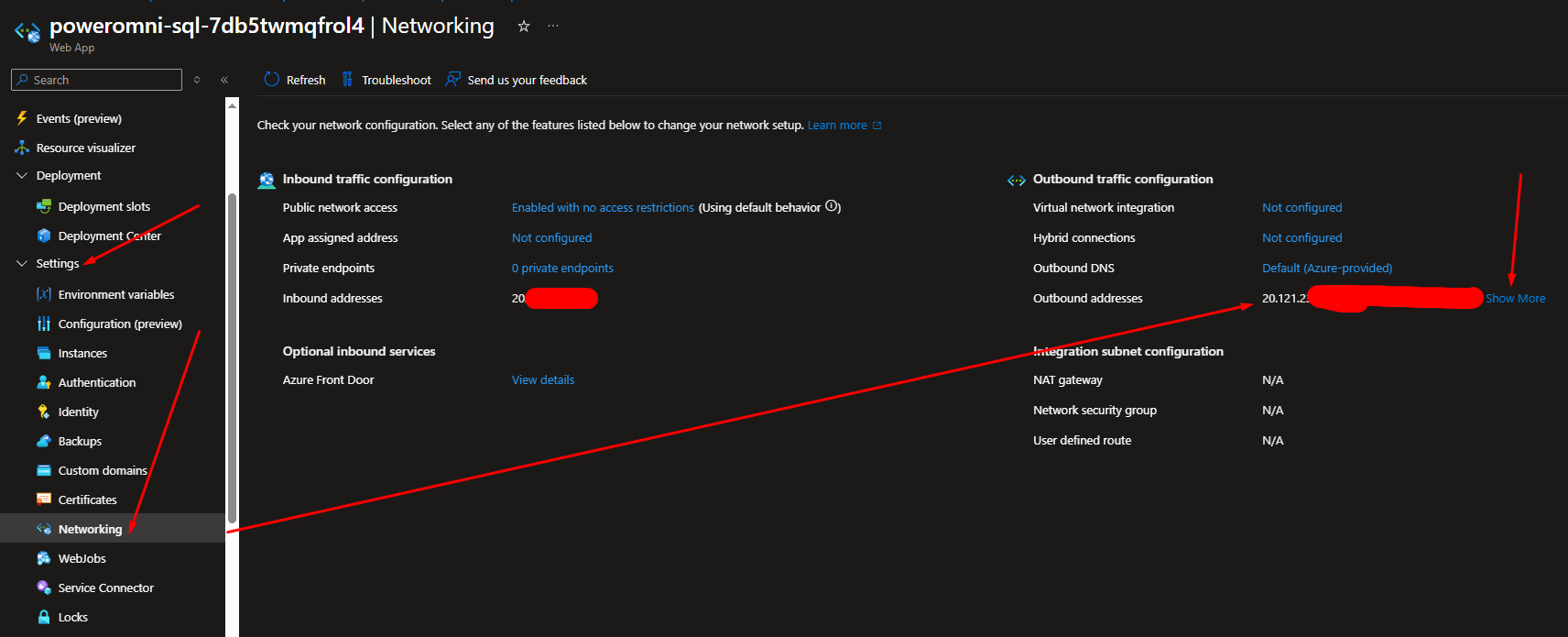Click the WebJobs icon in sidebar
1568x637 pixels.
coord(44,558)
